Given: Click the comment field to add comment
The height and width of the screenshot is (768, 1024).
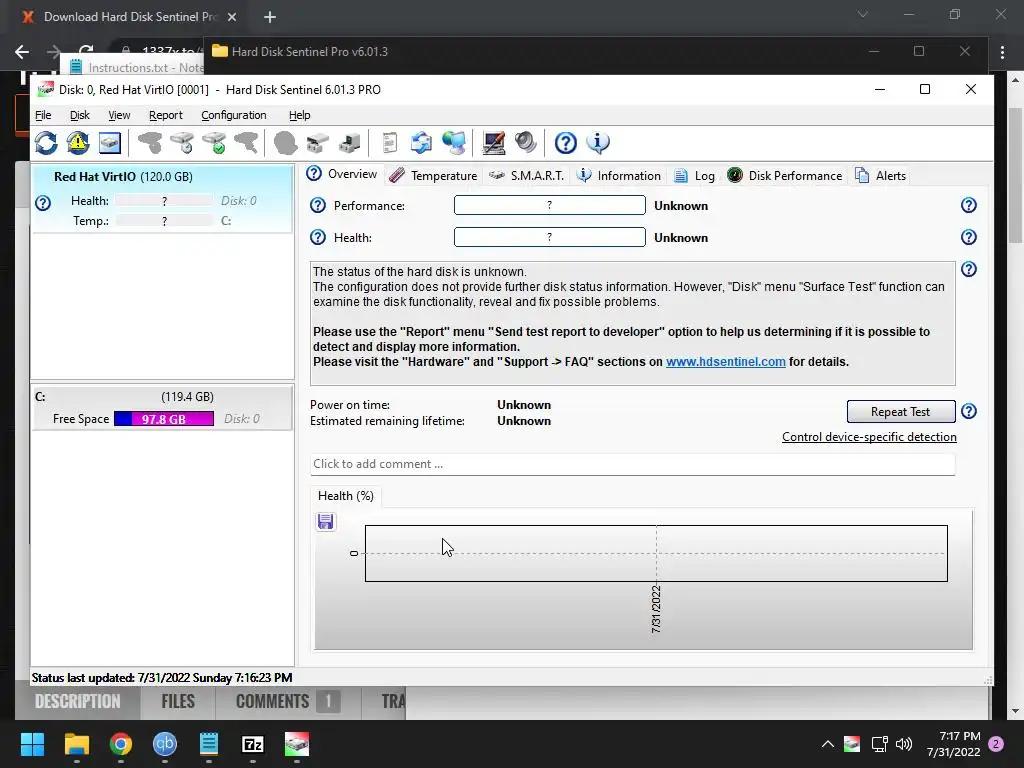Looking at the screenshot, I should click(x=632, y=464).
